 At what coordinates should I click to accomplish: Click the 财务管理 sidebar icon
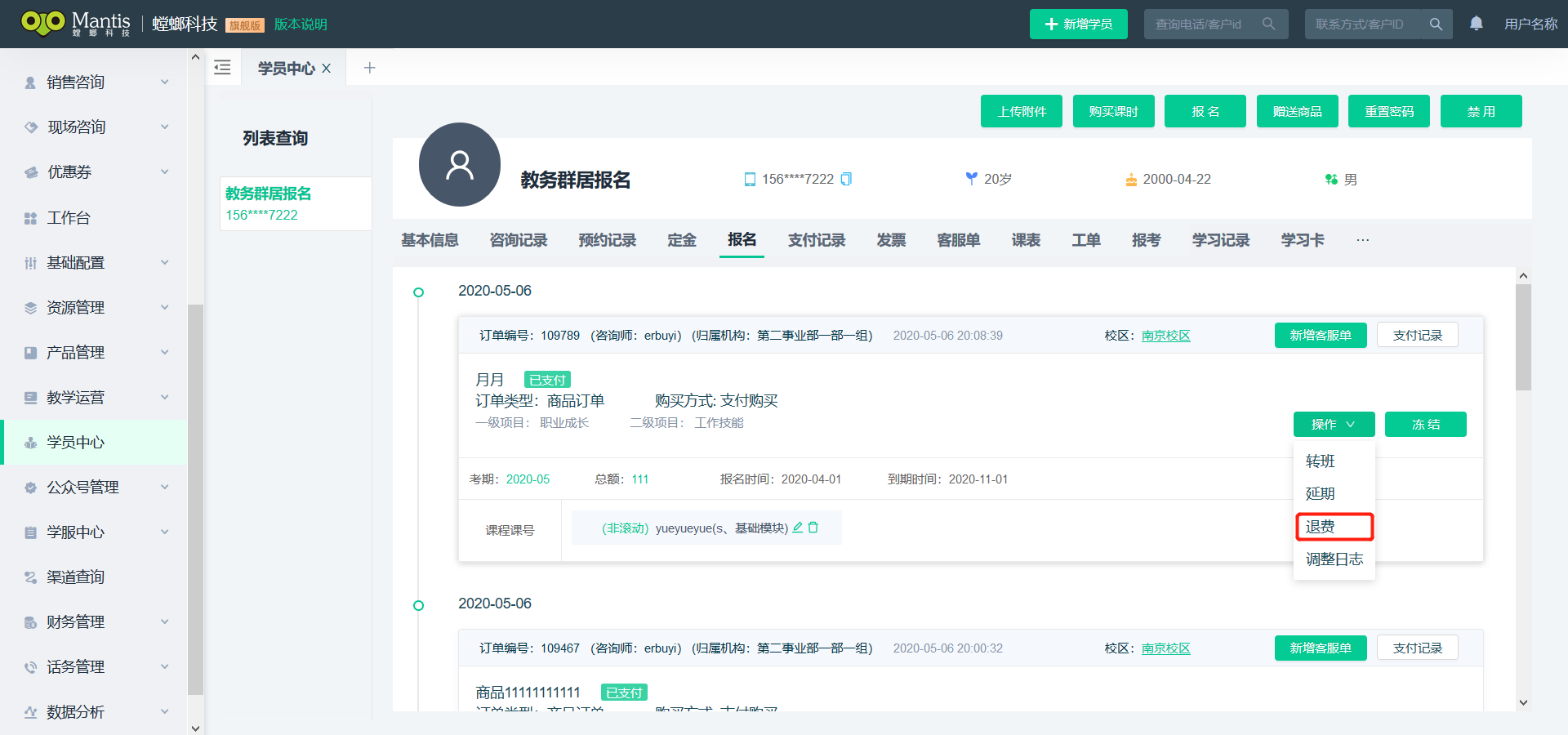point(30,622)
